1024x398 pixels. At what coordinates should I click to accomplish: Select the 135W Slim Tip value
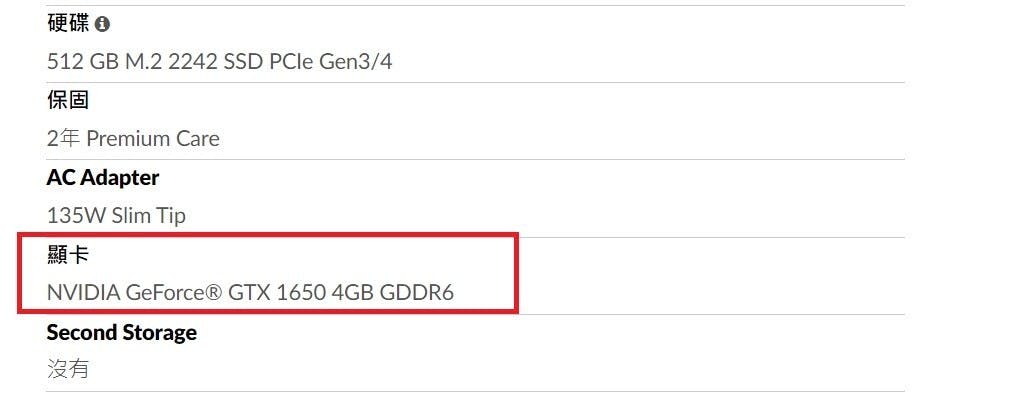pyautogui.click(x=116, y=216)
